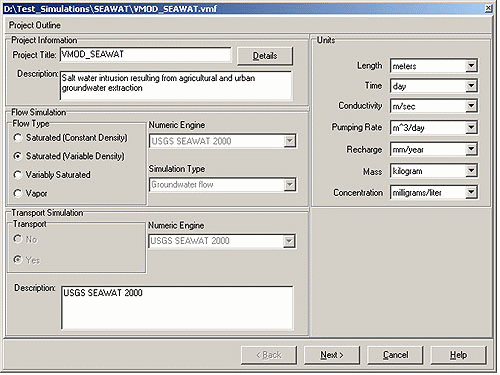Click the project Description text box

click(176, 85)
